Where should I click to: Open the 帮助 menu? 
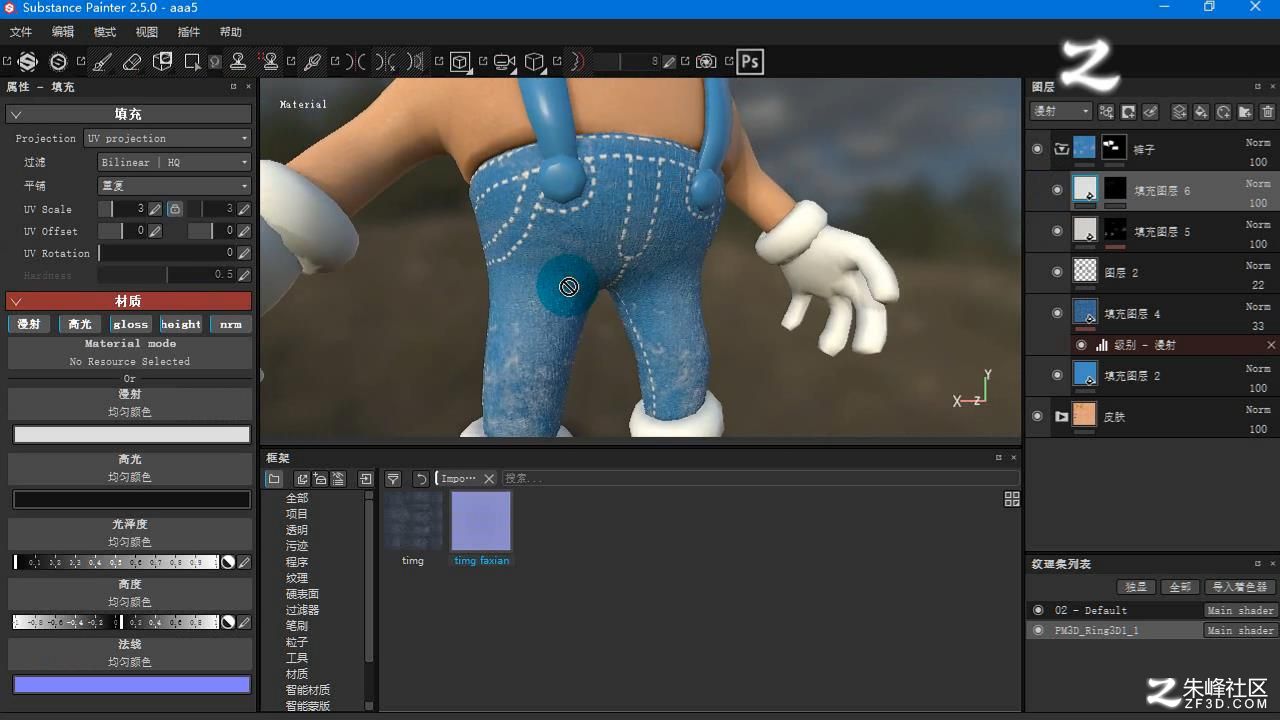click(x=230, y=32)
